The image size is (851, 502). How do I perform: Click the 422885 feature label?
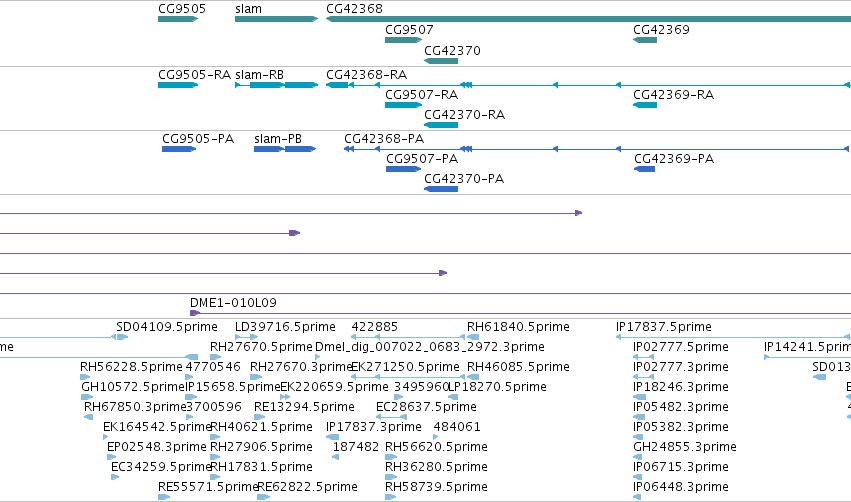374,327
